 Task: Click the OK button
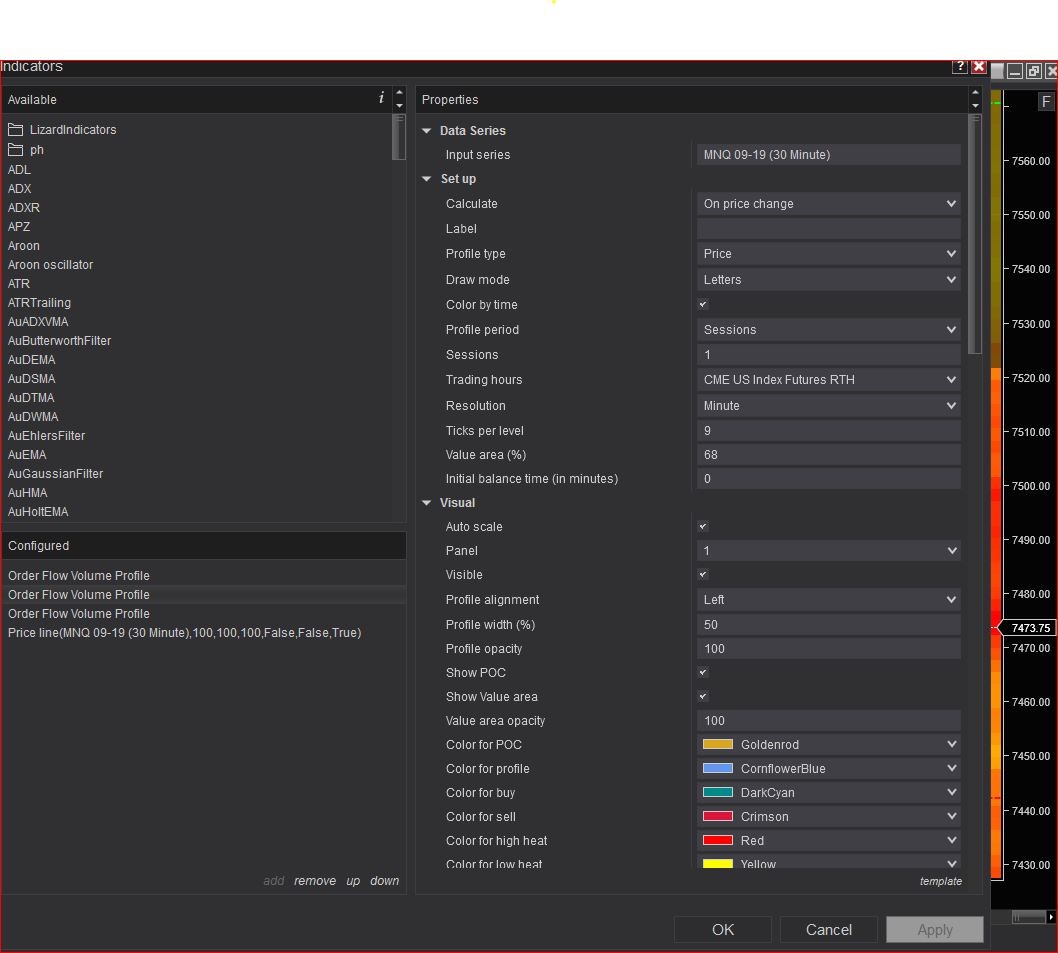point(723,930)
